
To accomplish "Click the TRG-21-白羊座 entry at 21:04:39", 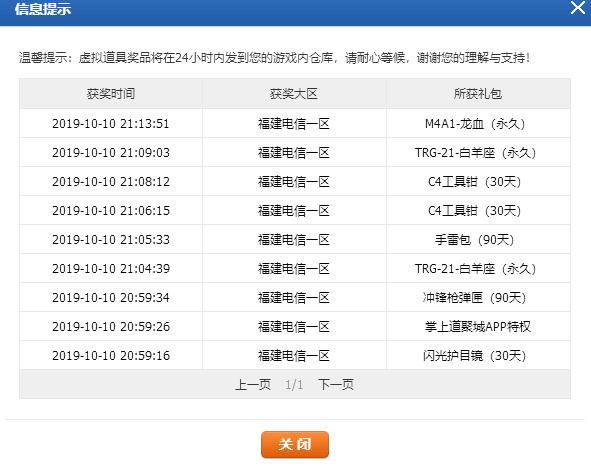I will [x=475, y=269].
